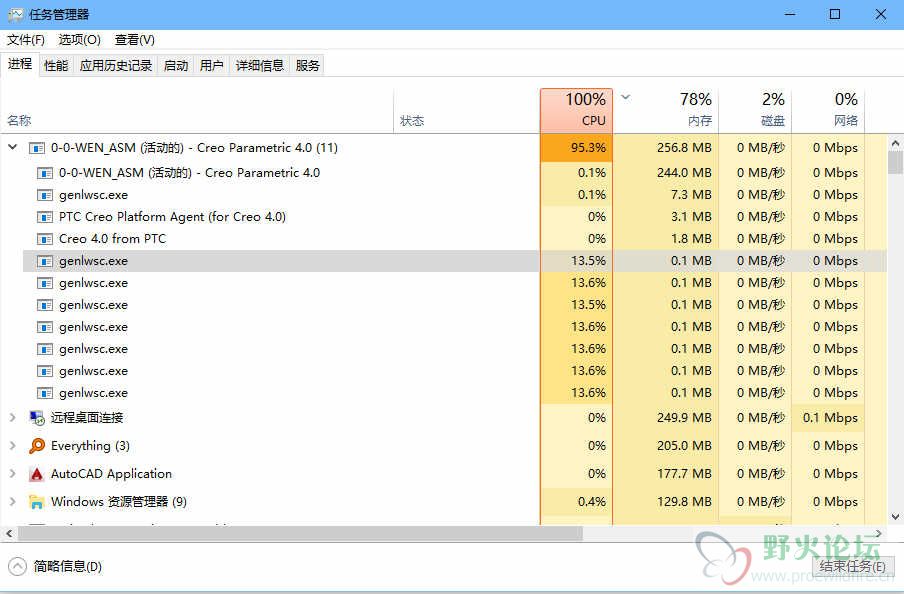Viewport: 904px width, 594px height.
Task: Open the 查看(V) menu
Action: point(134,40)
